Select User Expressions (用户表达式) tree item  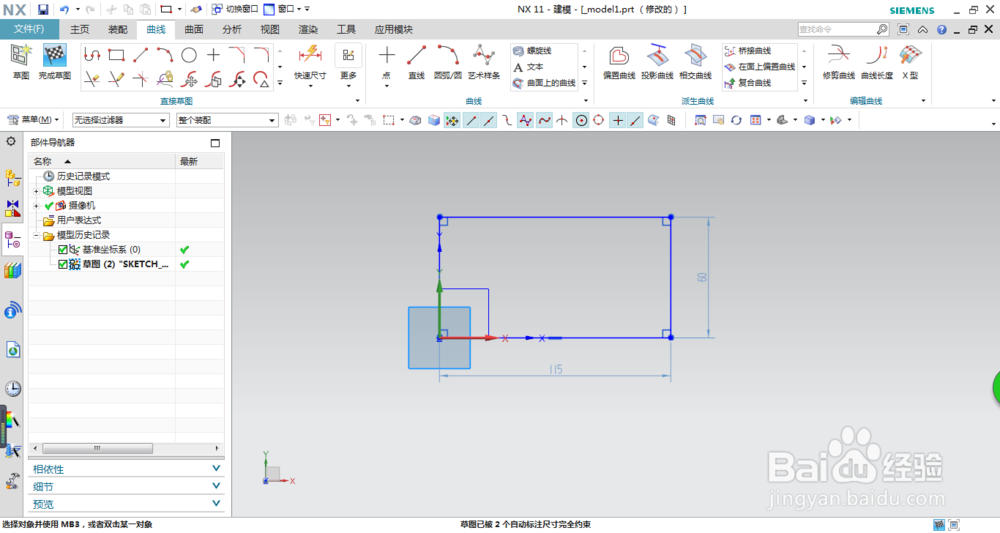[x=79, y=220]
